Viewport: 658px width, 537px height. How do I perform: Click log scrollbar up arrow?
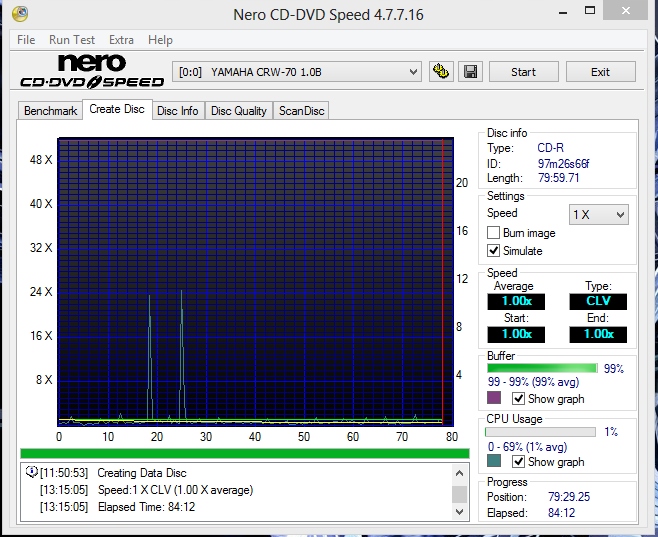(x=460, y=473)
